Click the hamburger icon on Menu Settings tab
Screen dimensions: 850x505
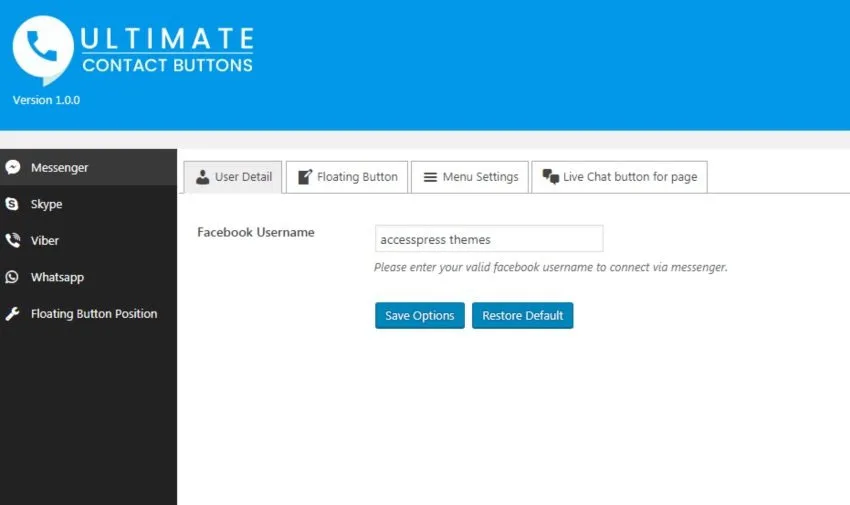click(430, 177)
